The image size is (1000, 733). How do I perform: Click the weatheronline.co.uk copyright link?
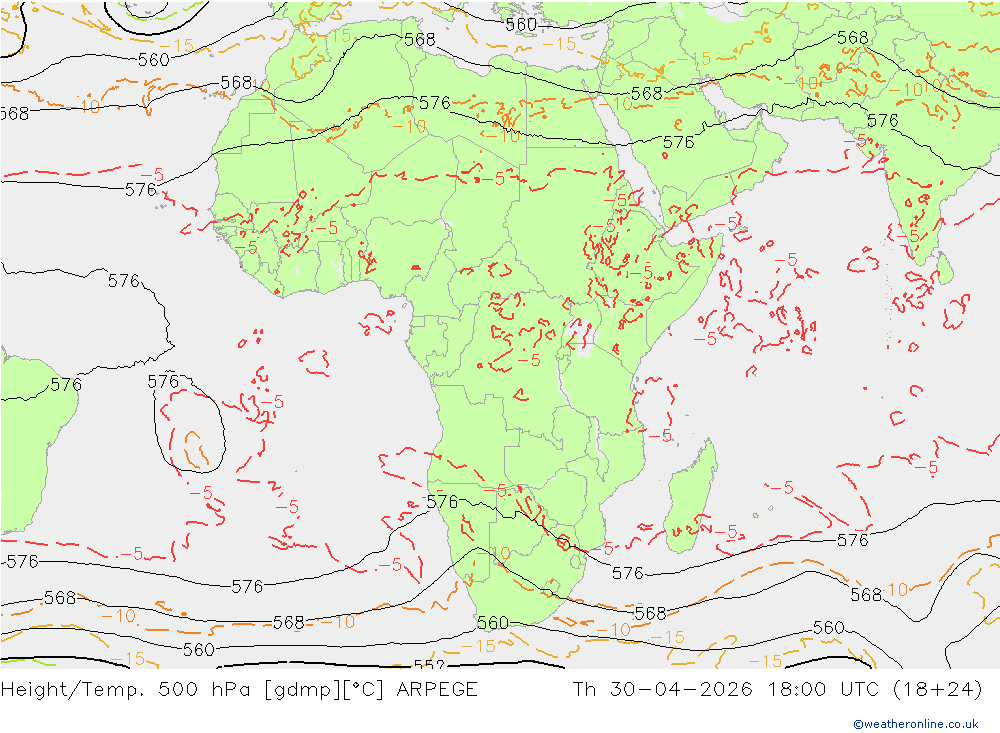[916, 723]
